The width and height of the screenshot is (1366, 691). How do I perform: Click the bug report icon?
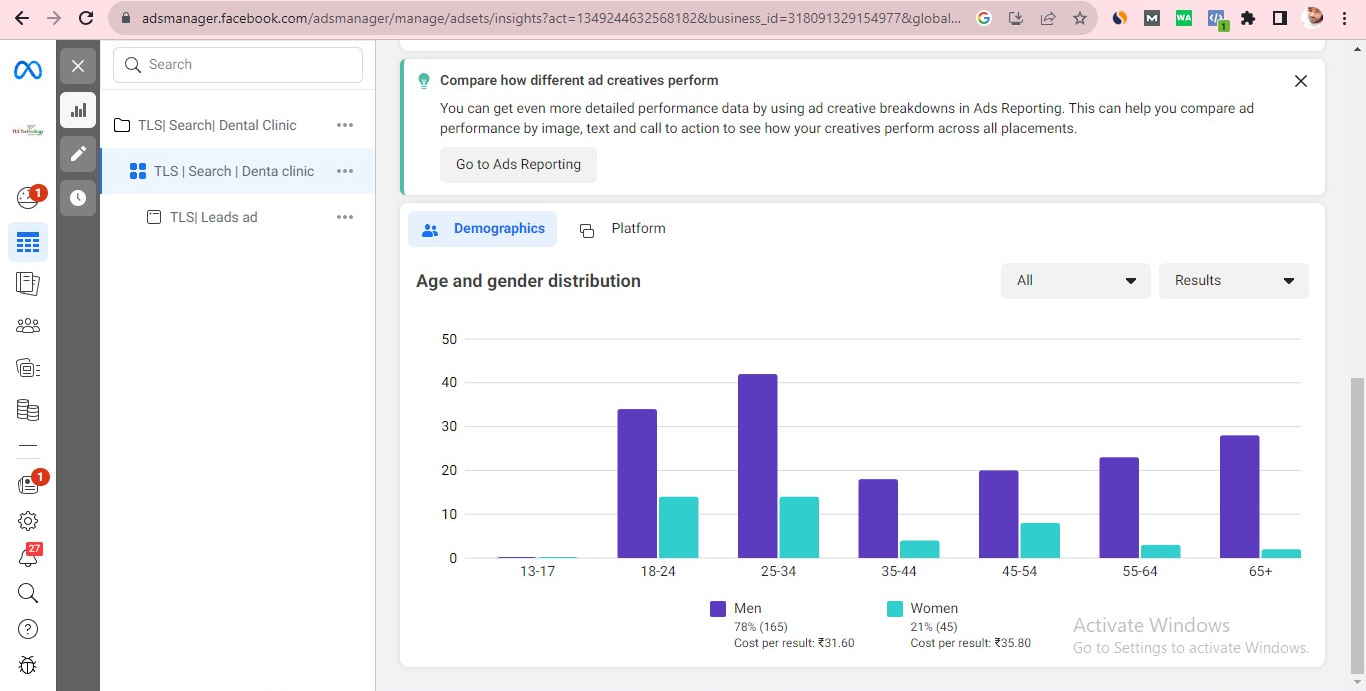click(28, 665)
